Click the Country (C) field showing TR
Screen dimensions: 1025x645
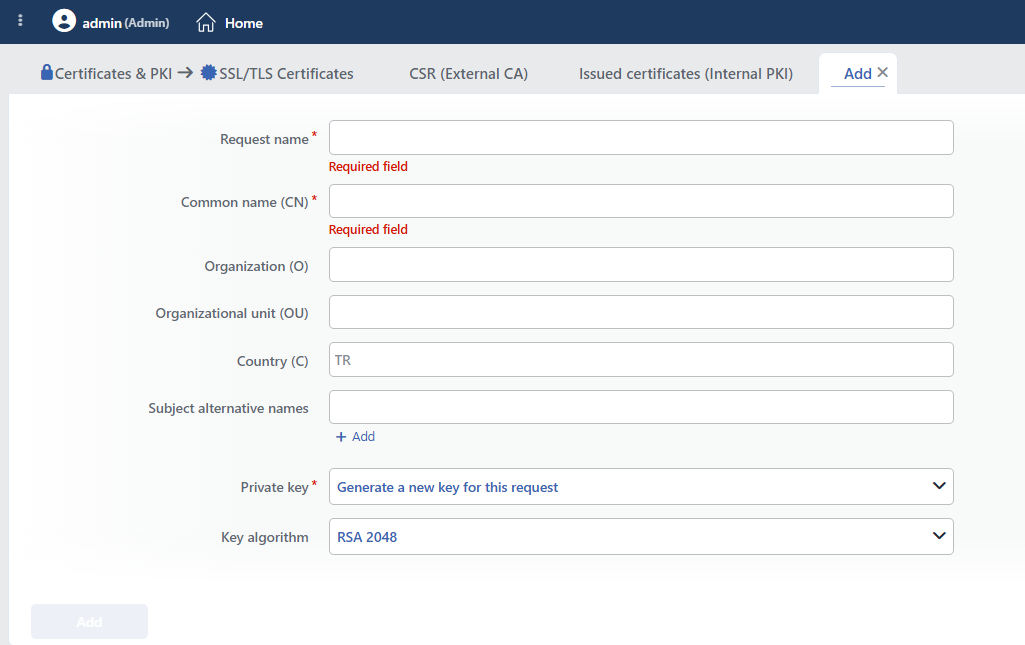tap(641, 359)
